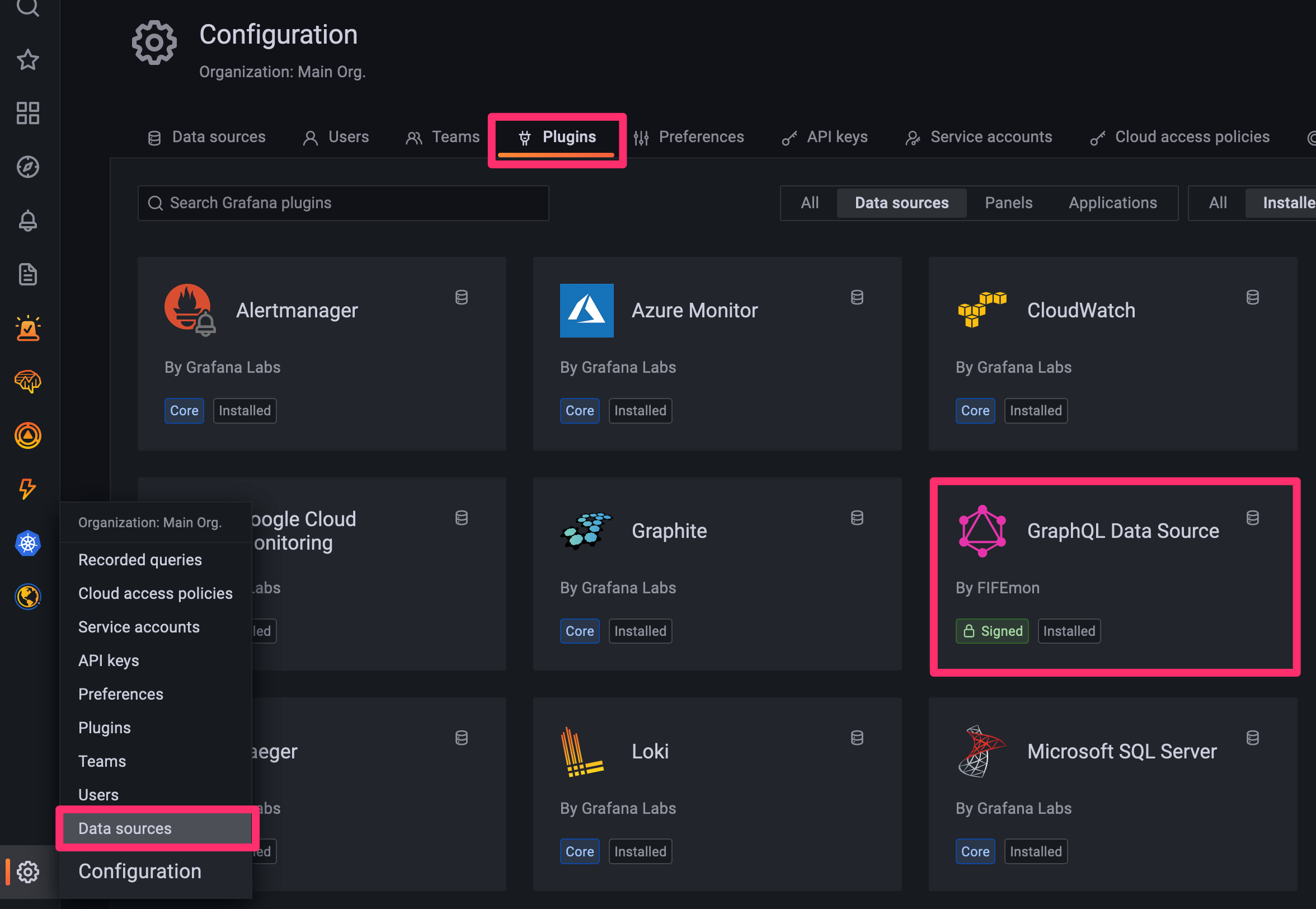Select the Applications type filter
Viewport: 1316px width, 909px height.
coord(1112,203)
